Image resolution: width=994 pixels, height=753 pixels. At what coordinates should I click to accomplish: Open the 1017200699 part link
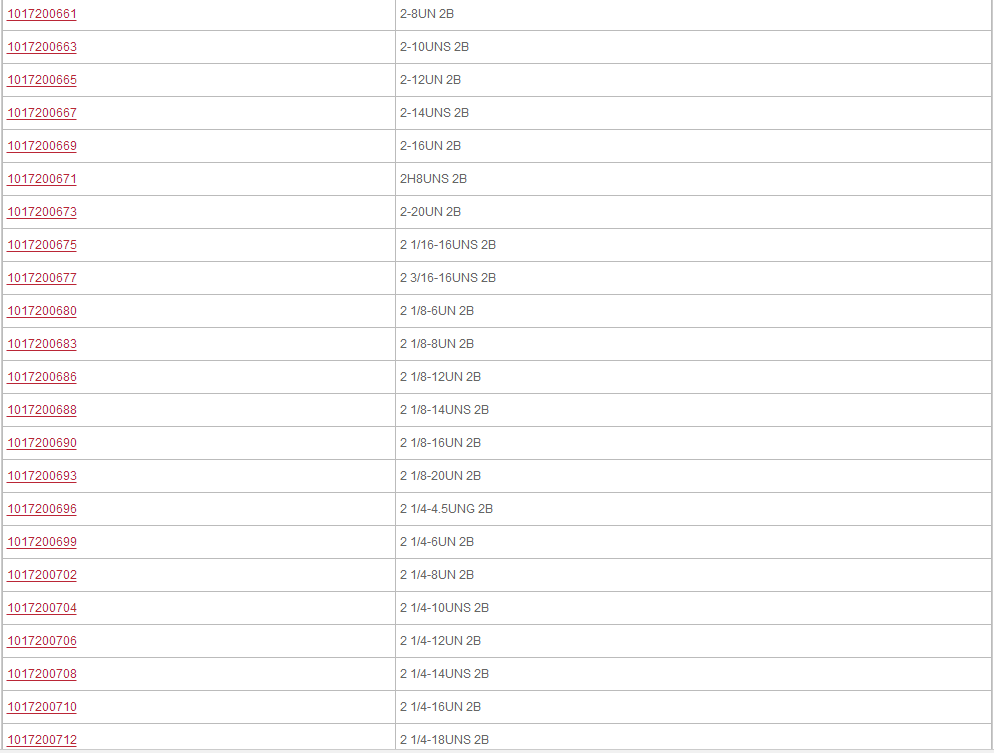pyautogui.click(x=42, y=541)
